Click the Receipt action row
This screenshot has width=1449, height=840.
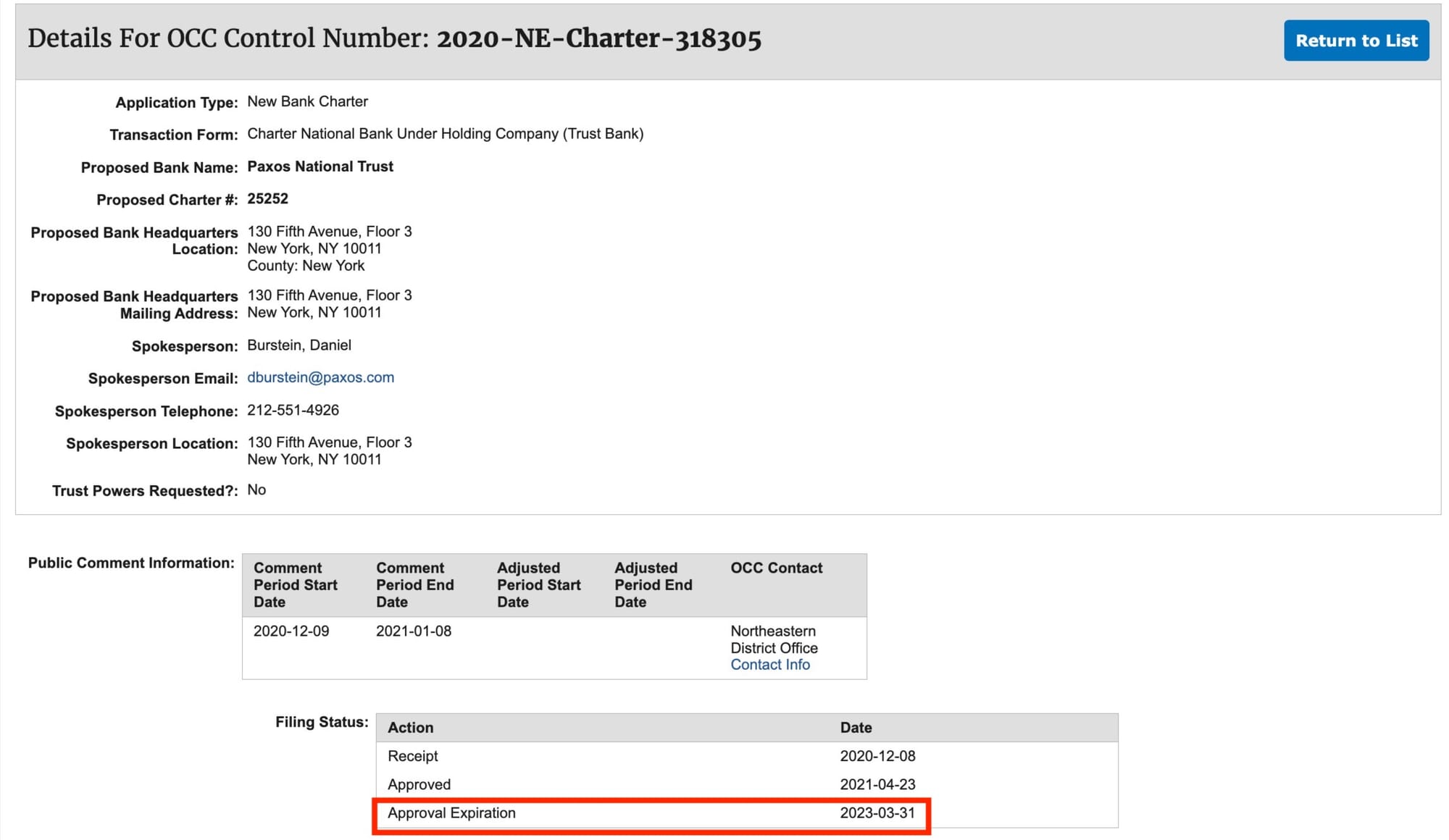pyautogui.click(x=413, y=756)
